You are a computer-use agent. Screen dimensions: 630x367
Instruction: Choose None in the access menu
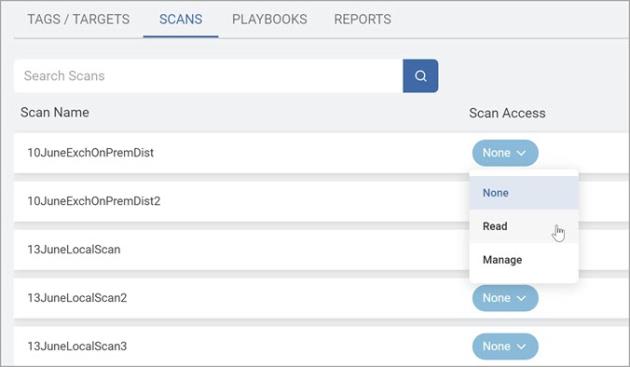pyautogui.click(x=524, y=193)
